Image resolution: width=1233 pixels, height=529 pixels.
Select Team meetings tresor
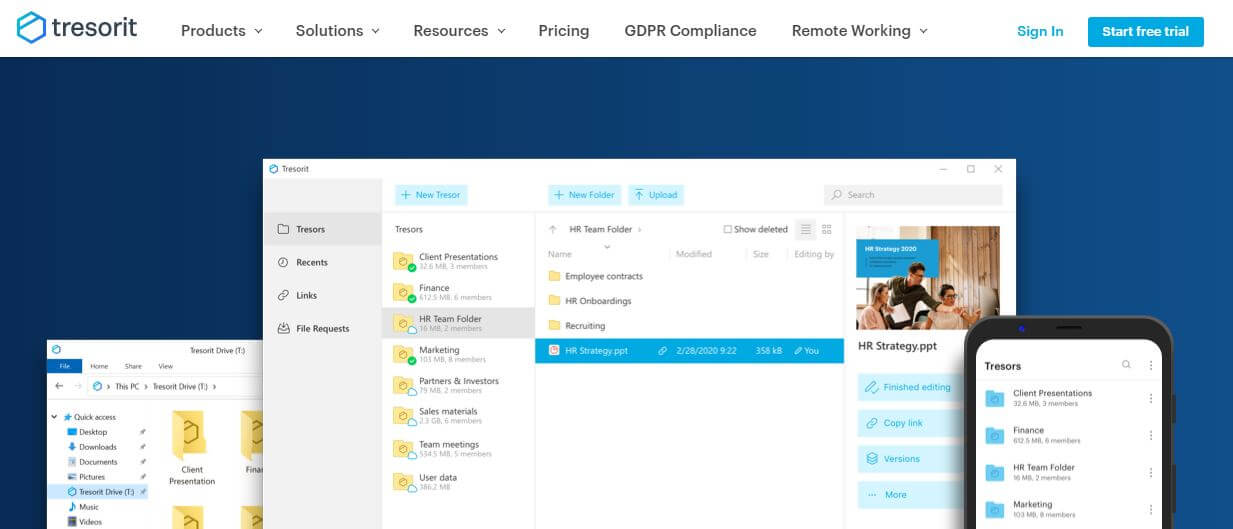pyautogui.click(x=459, y=448)
